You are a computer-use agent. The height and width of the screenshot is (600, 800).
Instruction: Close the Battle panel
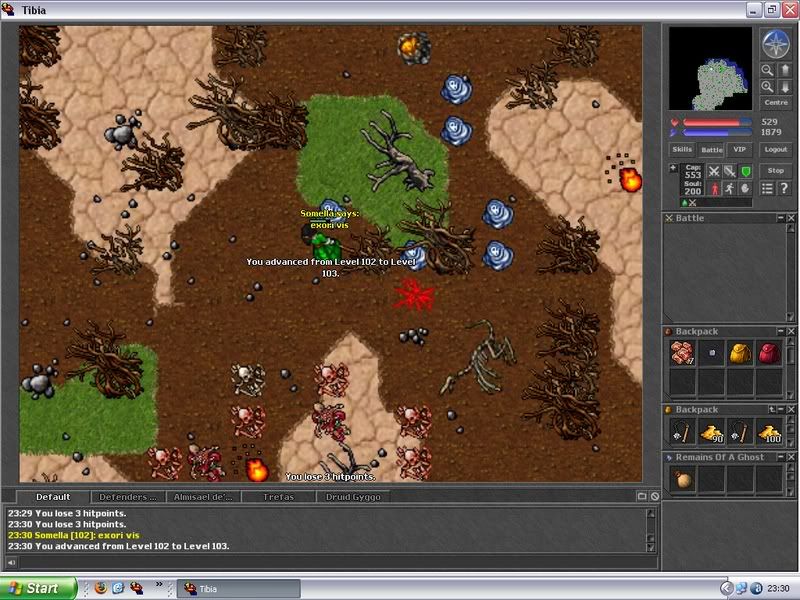coord(791,218)
